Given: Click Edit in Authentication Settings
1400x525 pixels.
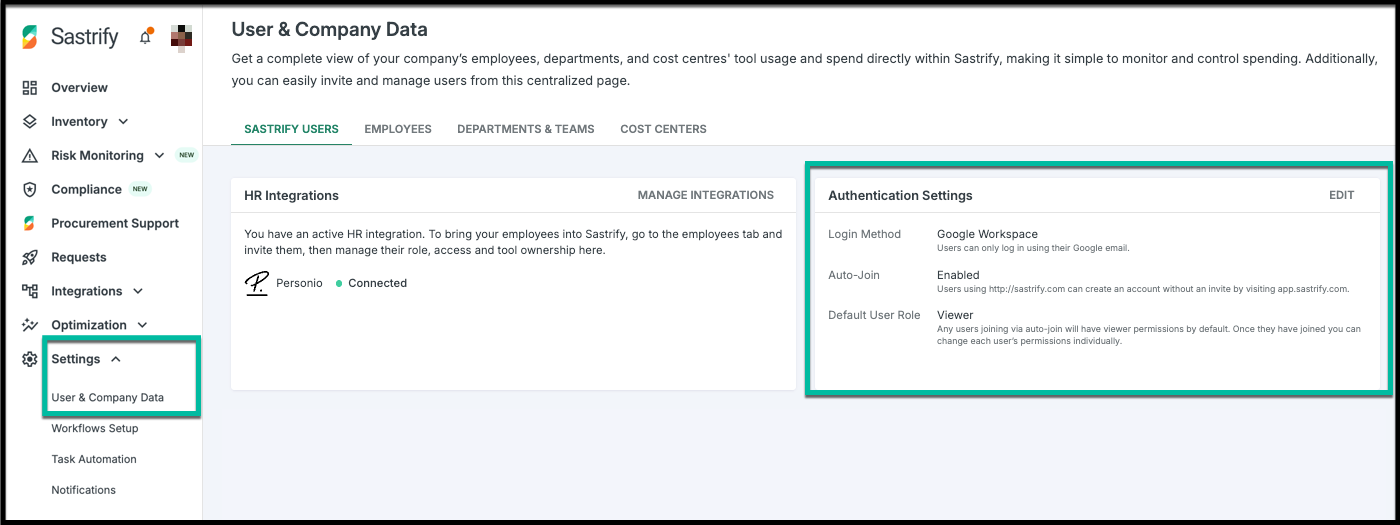Looking at the screenshot, I should [1342, 196].
